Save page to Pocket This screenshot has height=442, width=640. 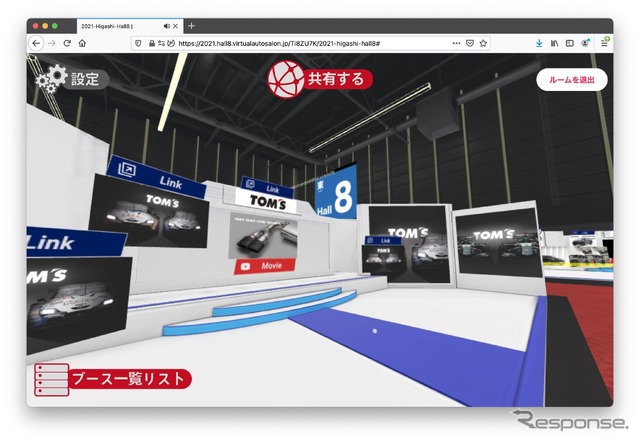coord(470,43)
